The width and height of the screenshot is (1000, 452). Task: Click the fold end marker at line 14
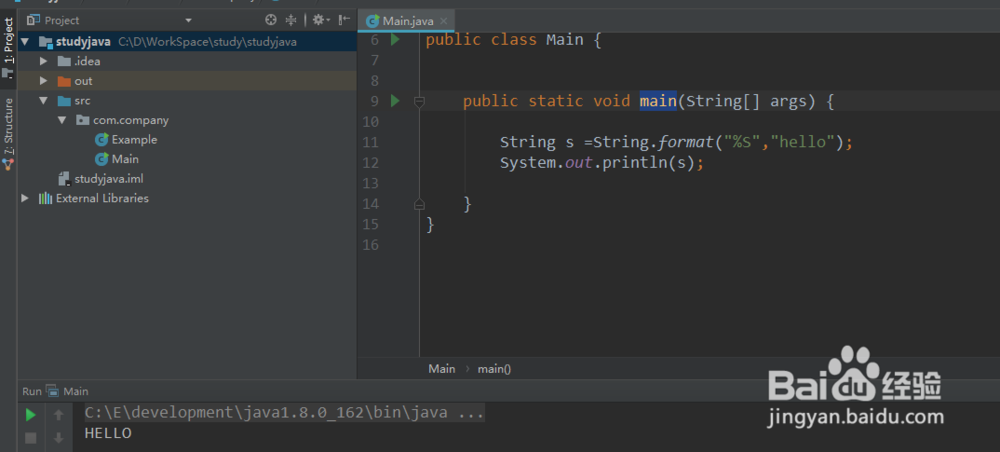pos(419,204)
